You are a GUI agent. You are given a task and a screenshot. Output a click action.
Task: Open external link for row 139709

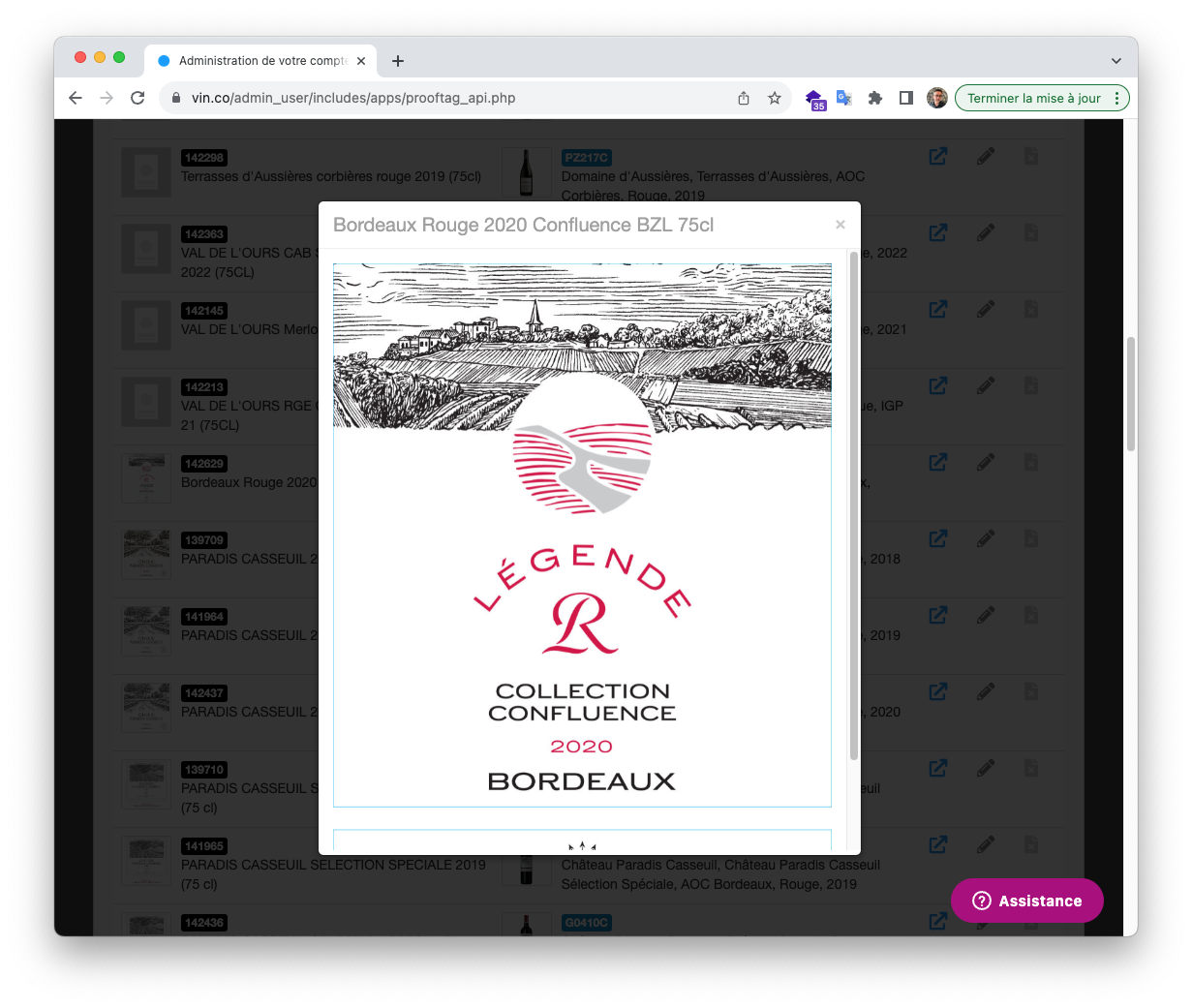(x=938, y=538)
